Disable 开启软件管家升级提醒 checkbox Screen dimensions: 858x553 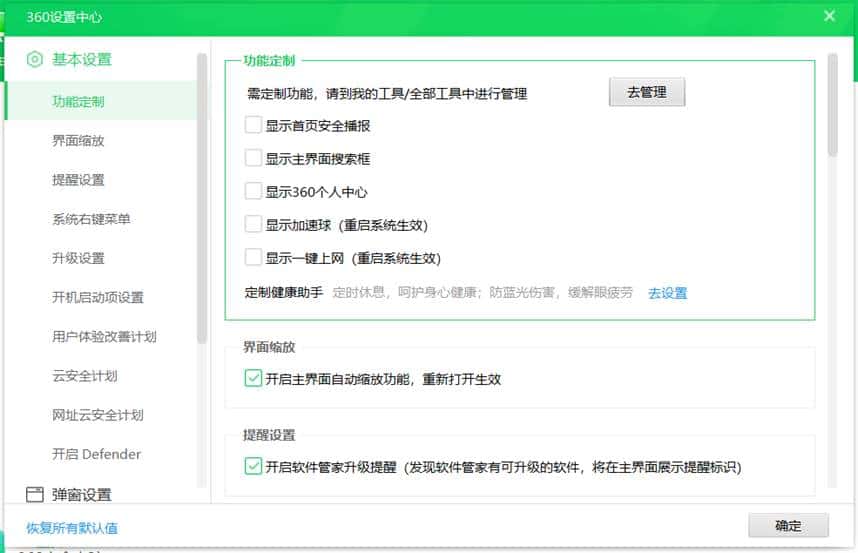point(253,467)
